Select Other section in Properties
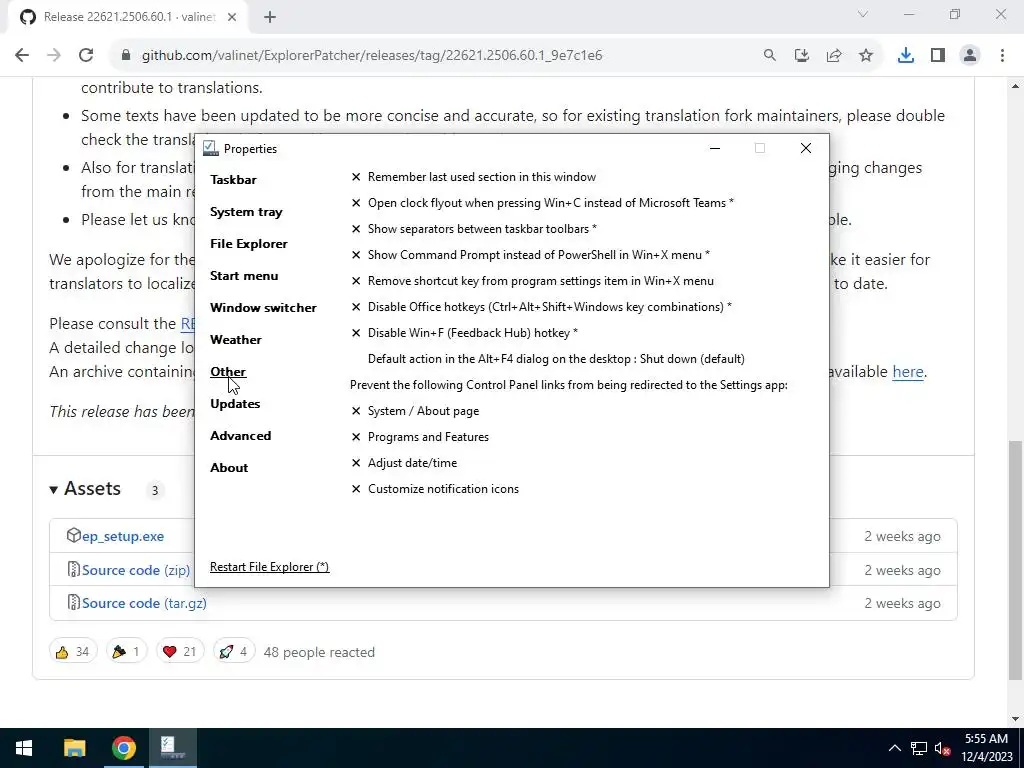 click(228, 372)
